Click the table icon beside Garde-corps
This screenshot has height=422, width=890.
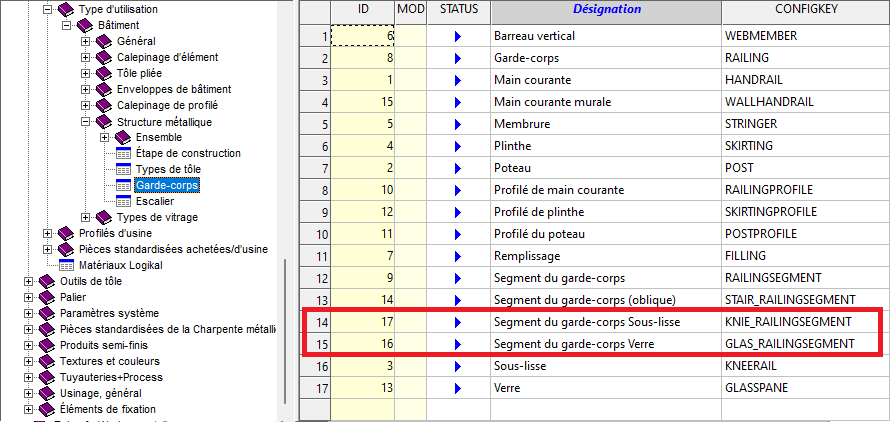pos(123,185)
